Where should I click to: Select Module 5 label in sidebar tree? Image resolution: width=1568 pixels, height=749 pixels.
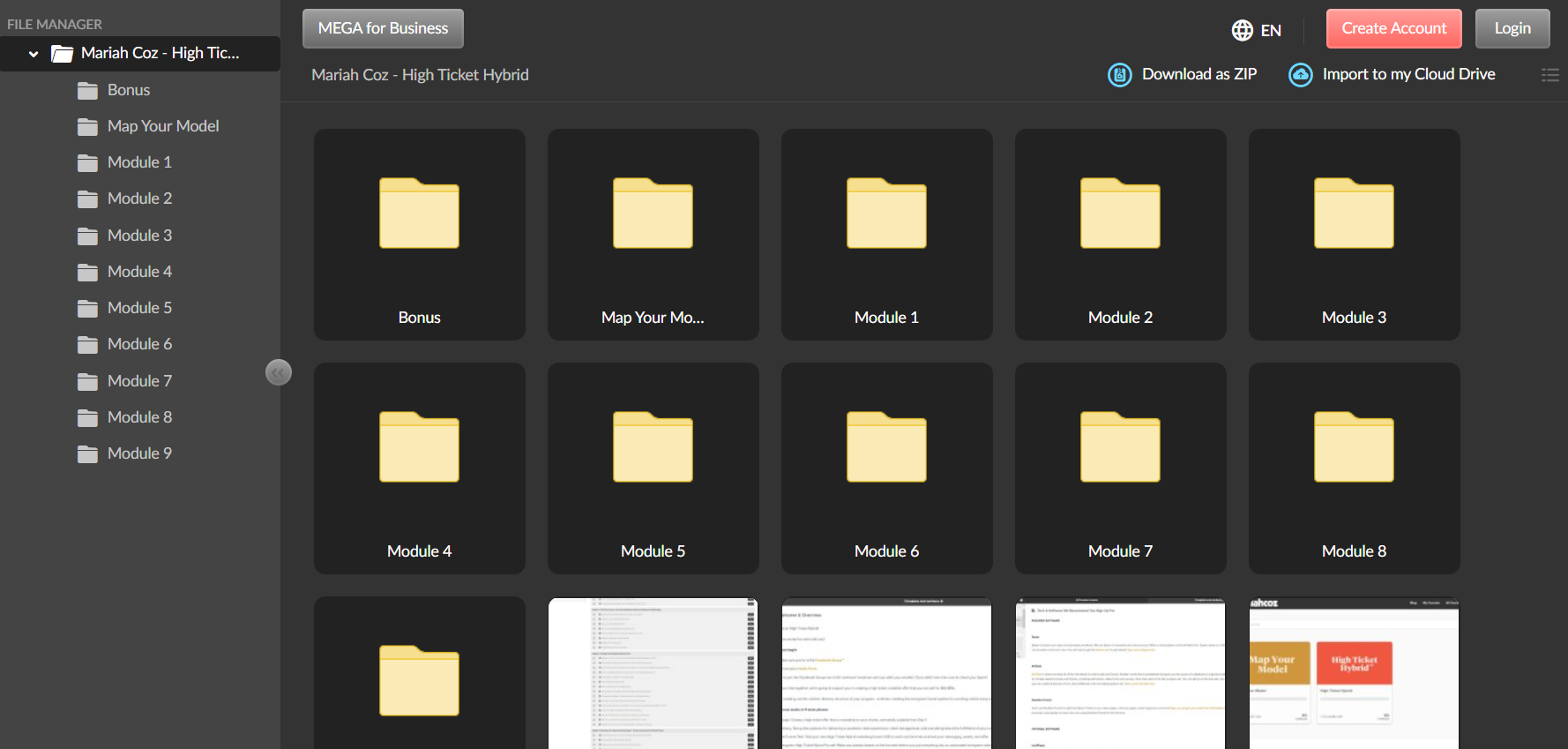click(139, 308)
